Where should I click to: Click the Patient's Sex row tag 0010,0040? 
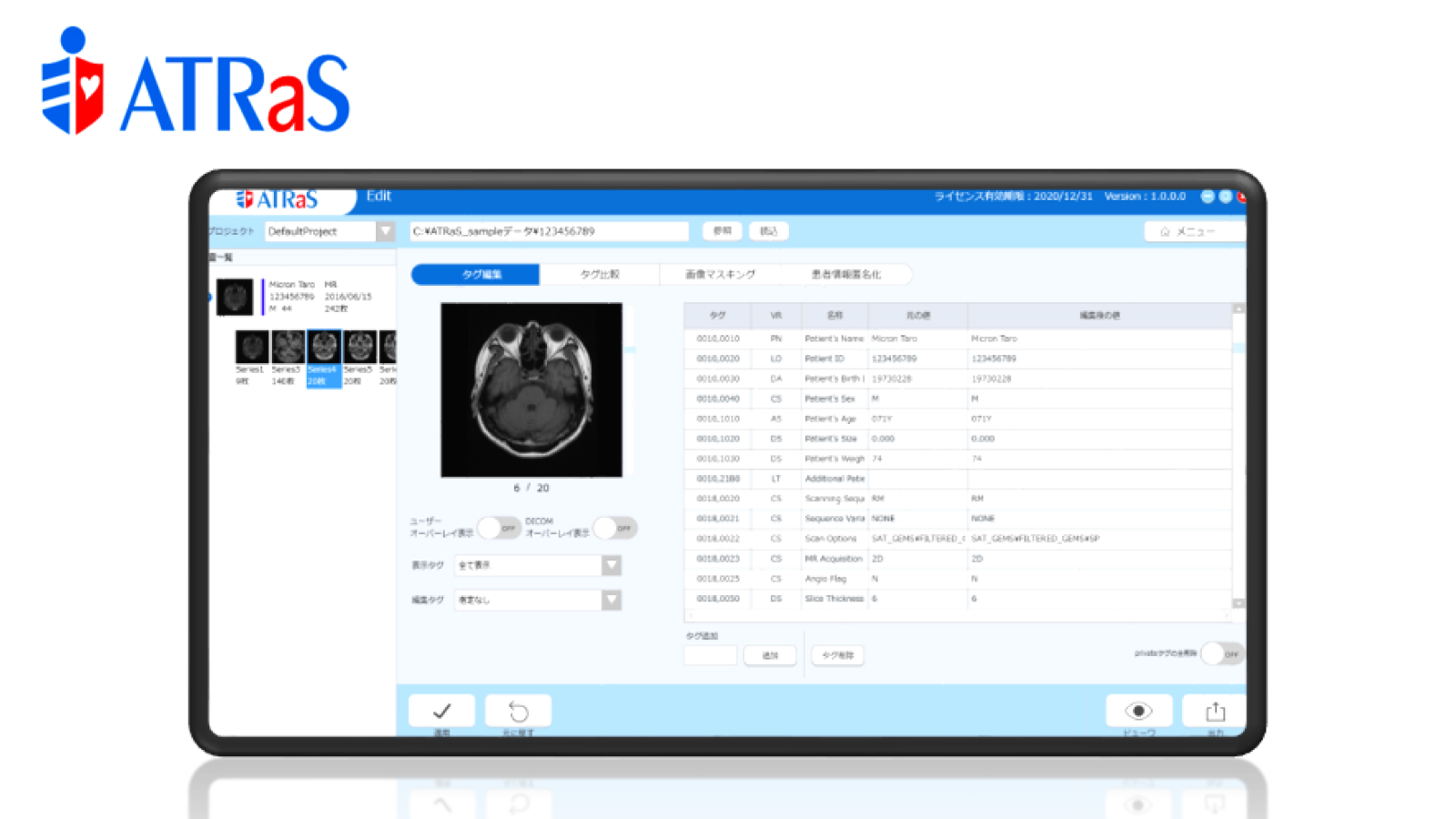718,399
